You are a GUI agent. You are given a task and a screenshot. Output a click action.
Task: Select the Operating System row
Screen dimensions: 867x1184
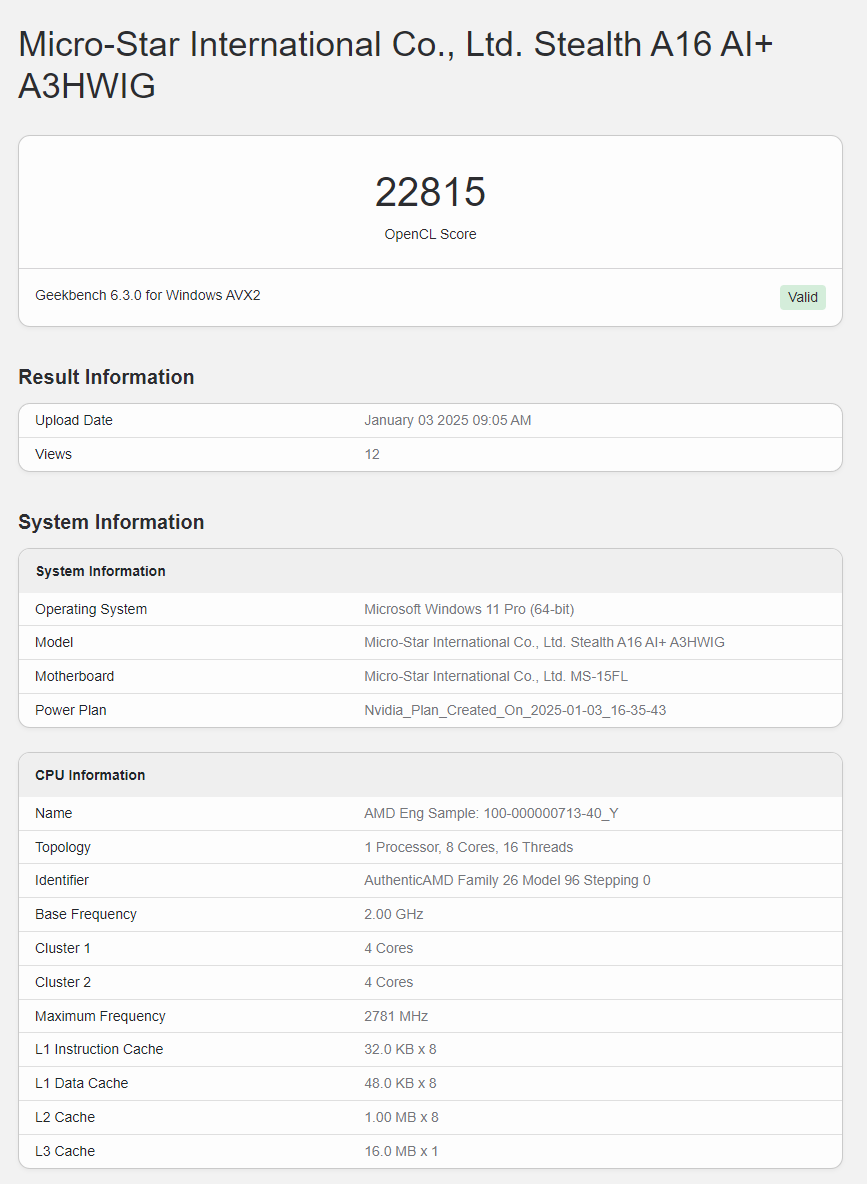click(430, 609)
